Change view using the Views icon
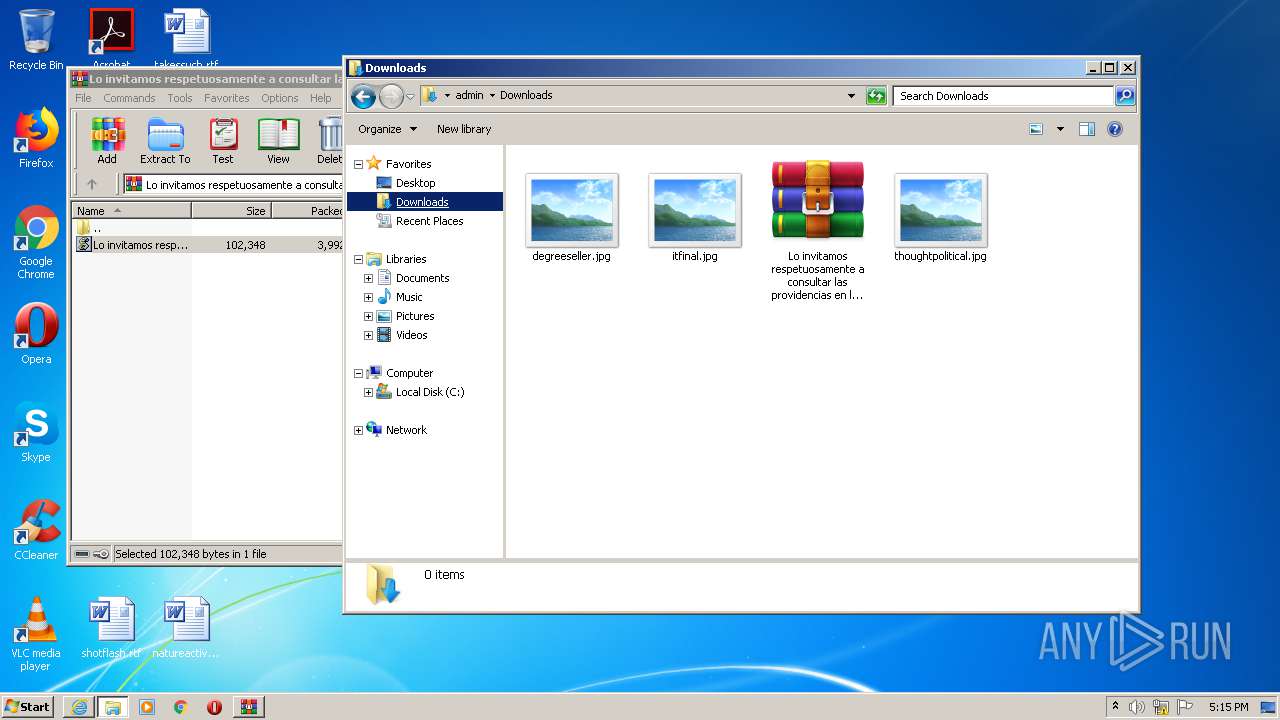 tap(1036, 129)
